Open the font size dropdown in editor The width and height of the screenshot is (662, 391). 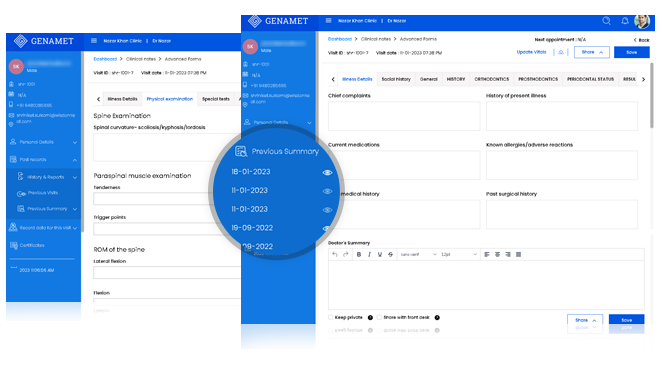point(459,254)
